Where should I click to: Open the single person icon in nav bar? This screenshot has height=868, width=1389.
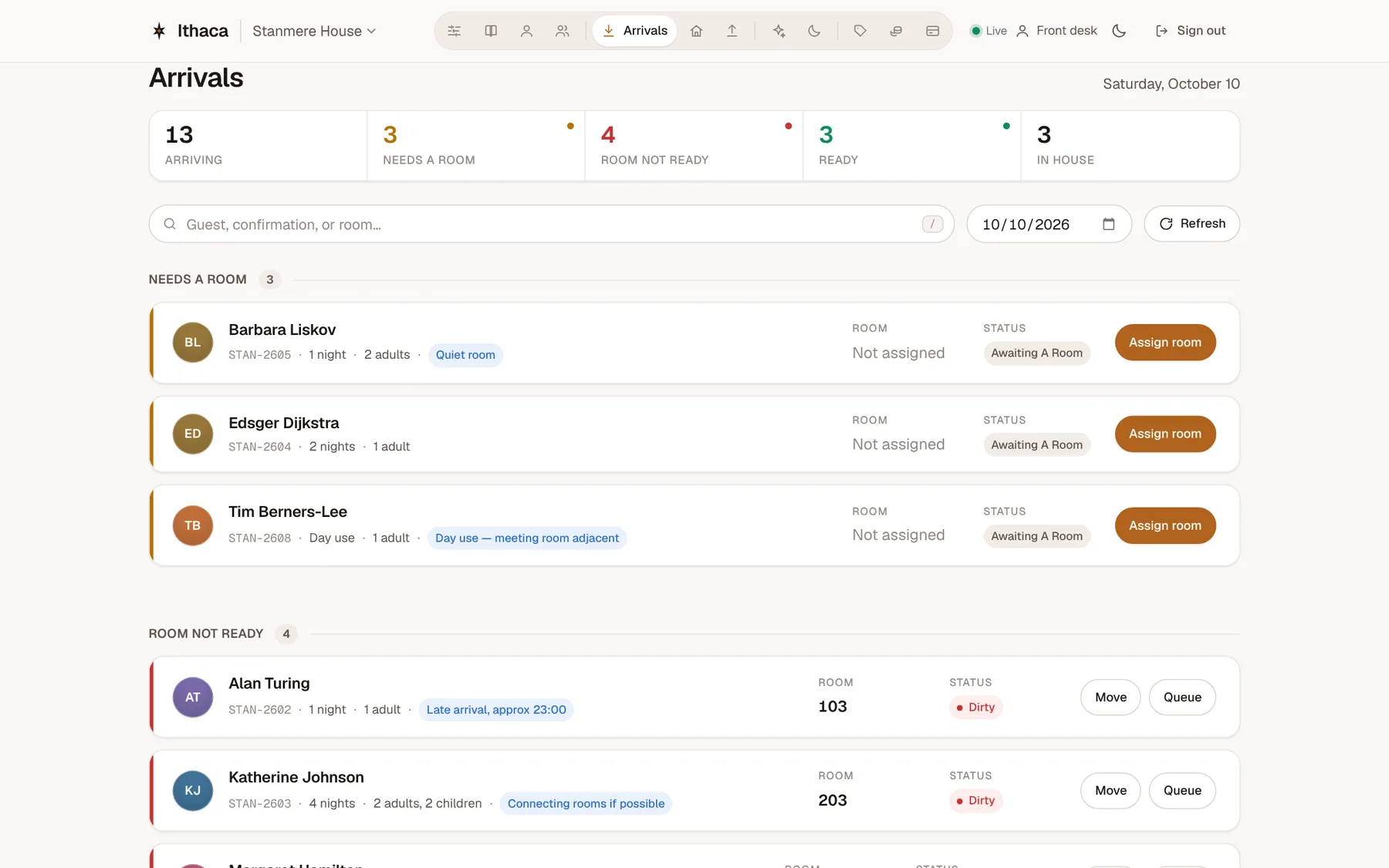tap(526, 31)
